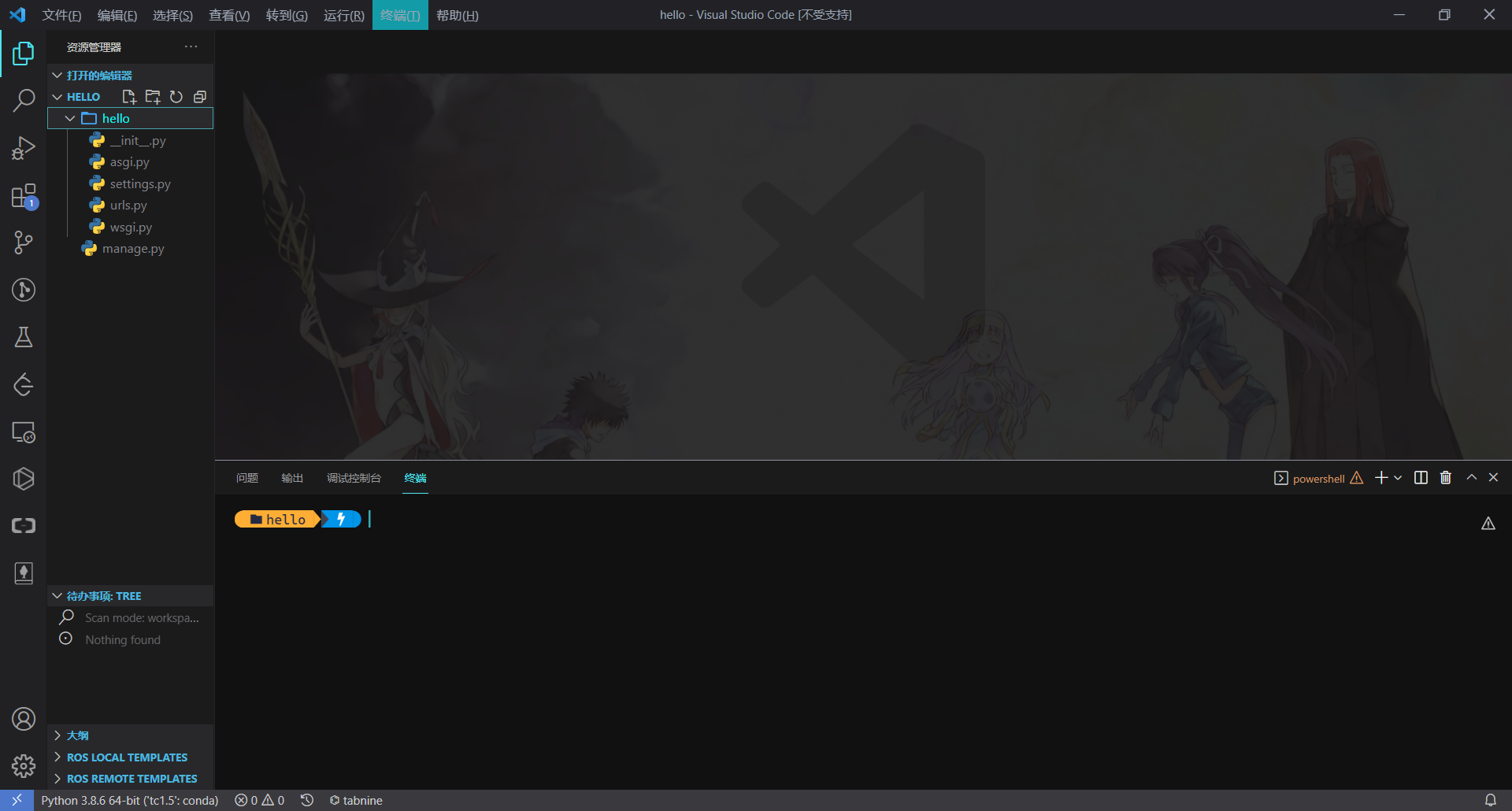Screen dimensions: 1512x811
Task: Open the Extensions view with badge
Action: coord(24,196)
